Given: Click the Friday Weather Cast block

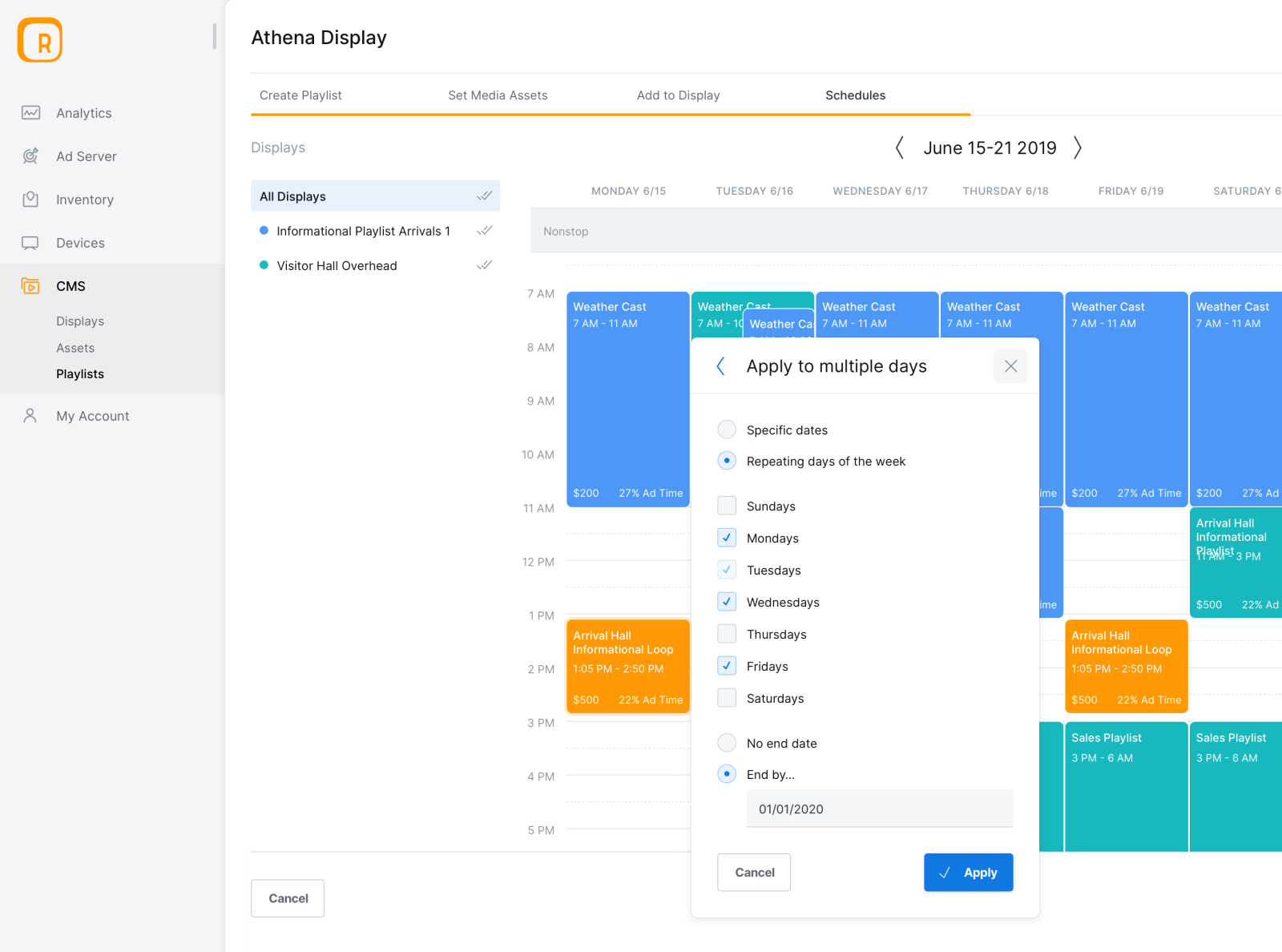Looking at the screenshot, I should pos(1127,399).
